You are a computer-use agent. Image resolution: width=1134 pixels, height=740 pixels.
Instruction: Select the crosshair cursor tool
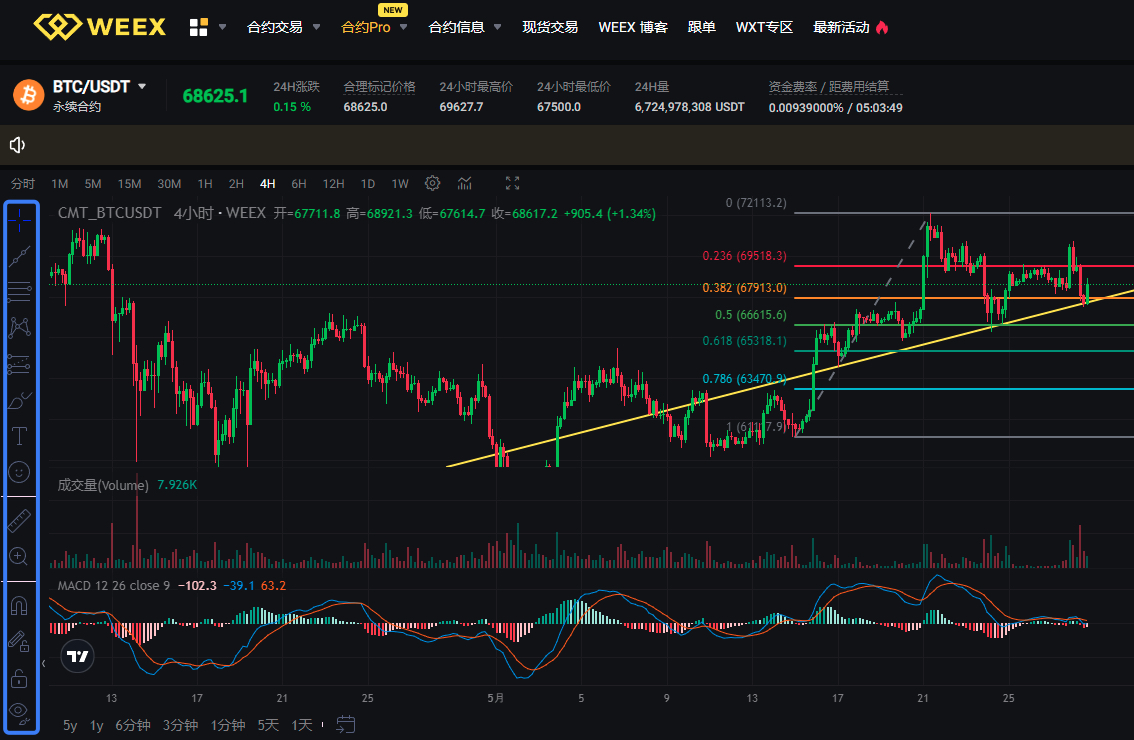(x=20, y=218)
